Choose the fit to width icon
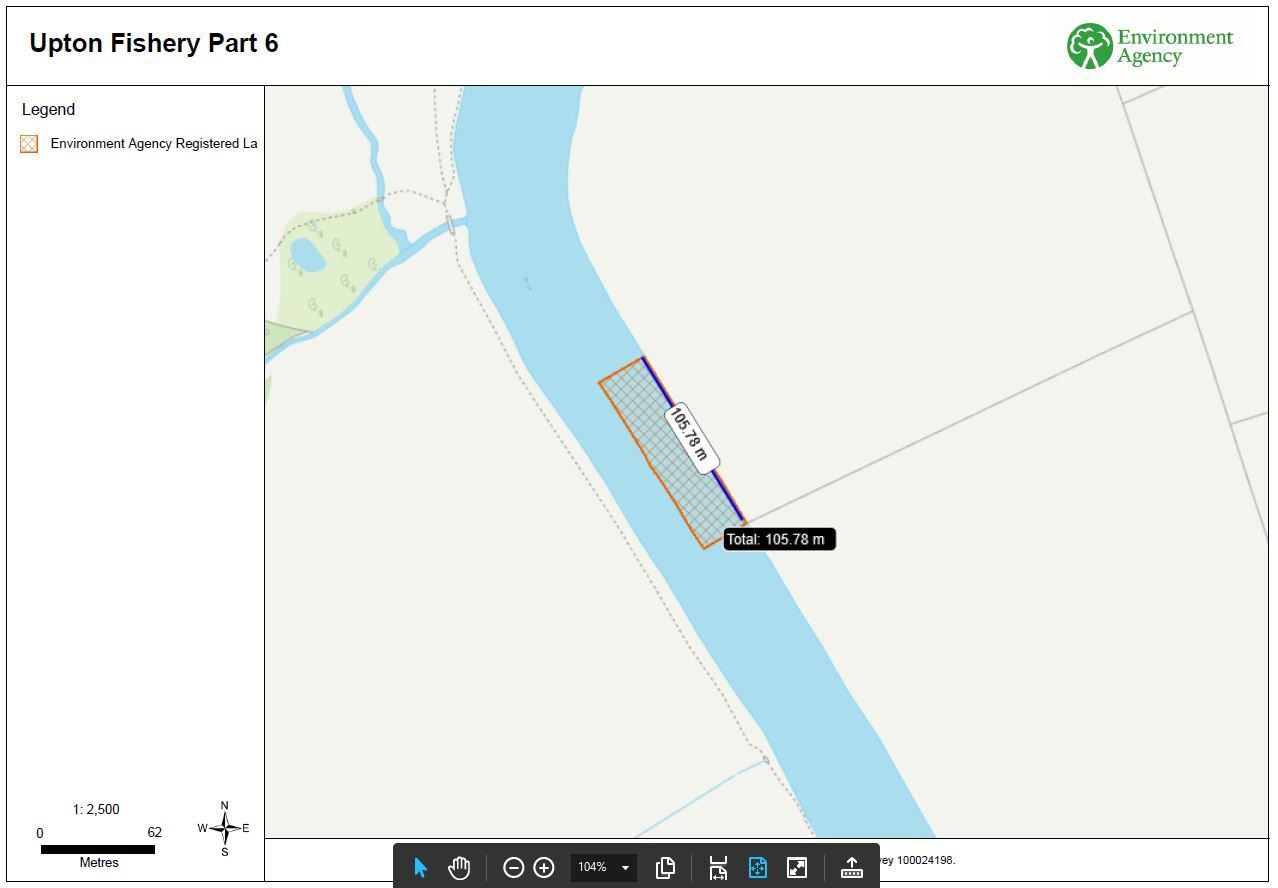This screenshot has height=888, width=1278. tap(718, 867)
